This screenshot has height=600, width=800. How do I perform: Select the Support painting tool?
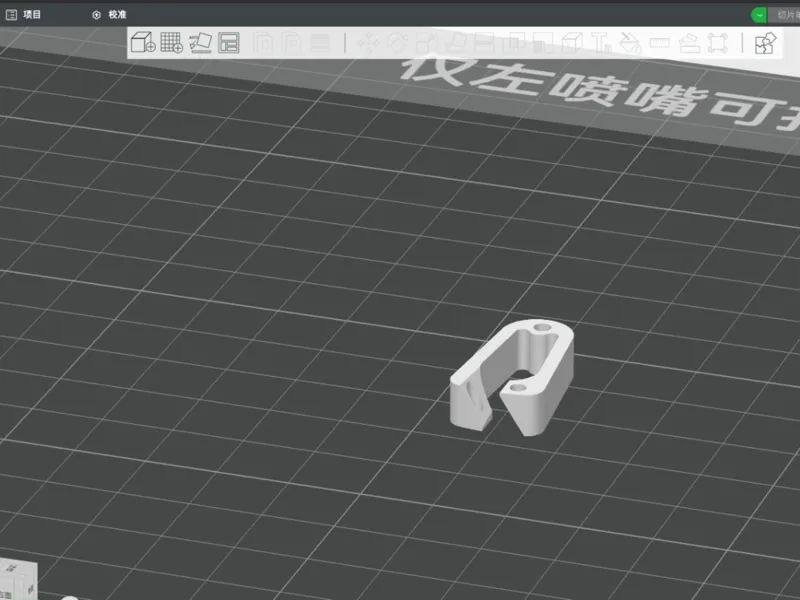[543, 43]
